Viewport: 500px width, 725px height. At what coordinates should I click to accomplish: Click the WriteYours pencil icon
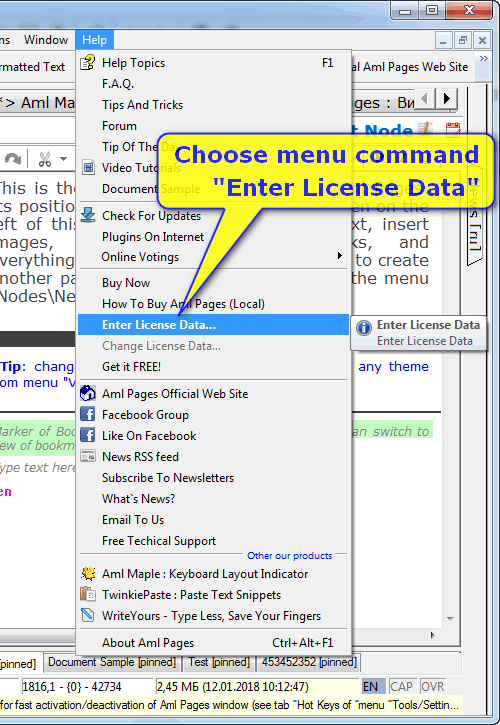point(88,615)
